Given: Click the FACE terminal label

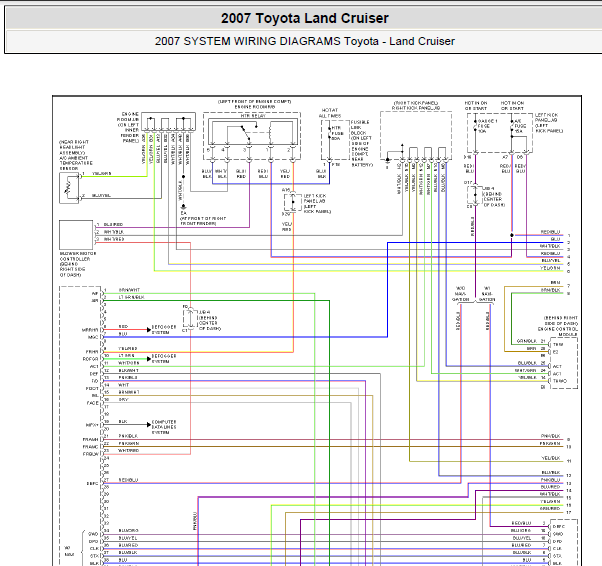Looking at the screenshot, I should click(x=93, y=403).
